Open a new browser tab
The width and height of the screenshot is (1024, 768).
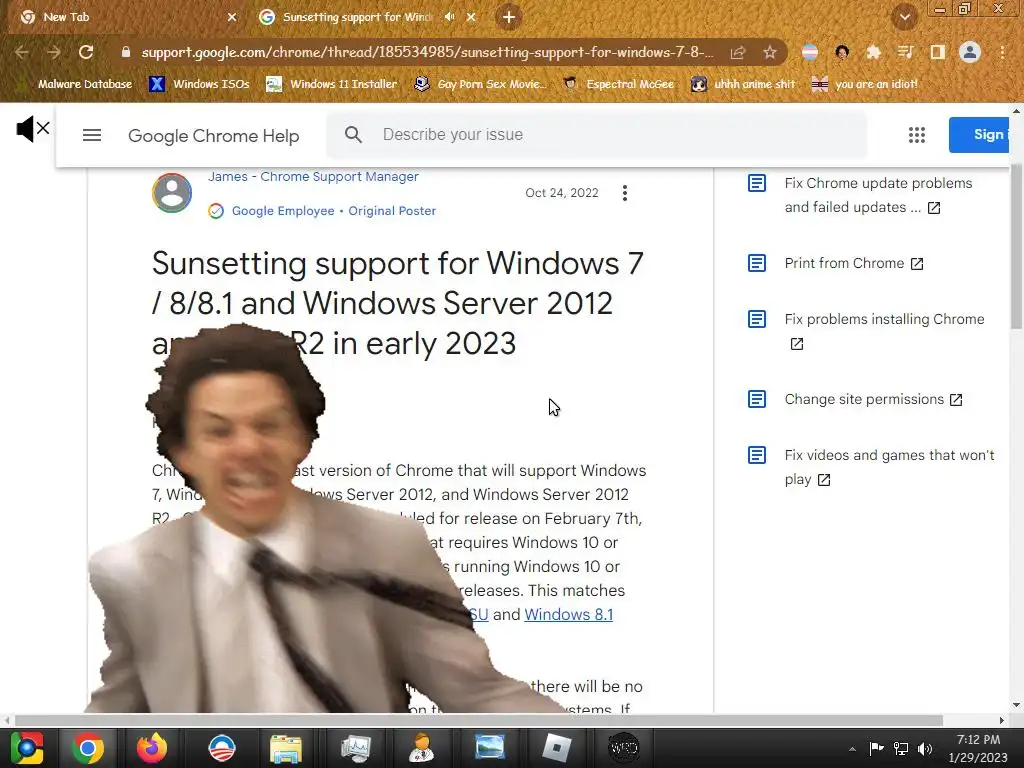click(509, 17)
